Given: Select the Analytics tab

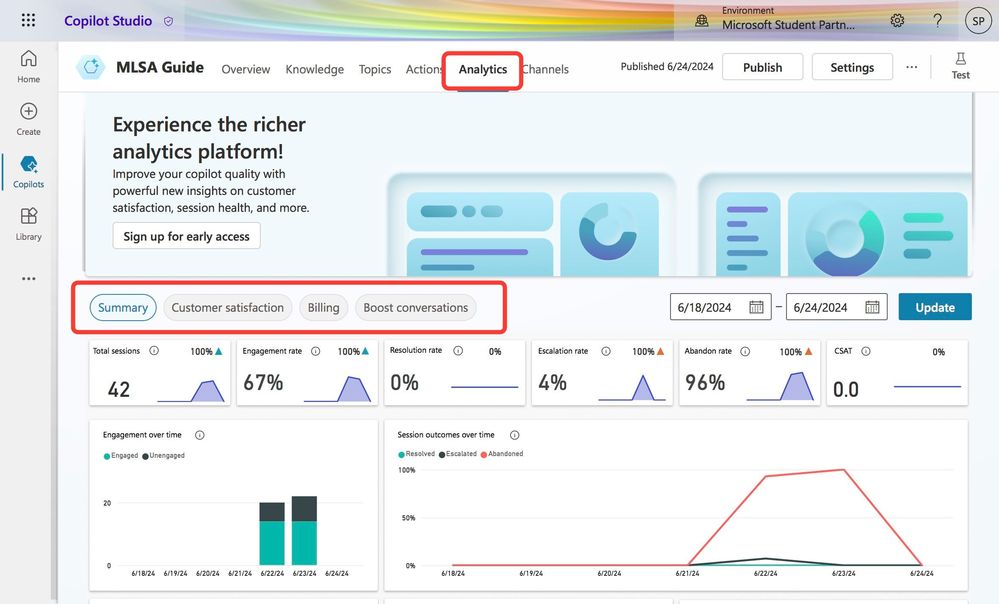Looking at the screenshot, I should pyautogui.click(x=483, y=69).
